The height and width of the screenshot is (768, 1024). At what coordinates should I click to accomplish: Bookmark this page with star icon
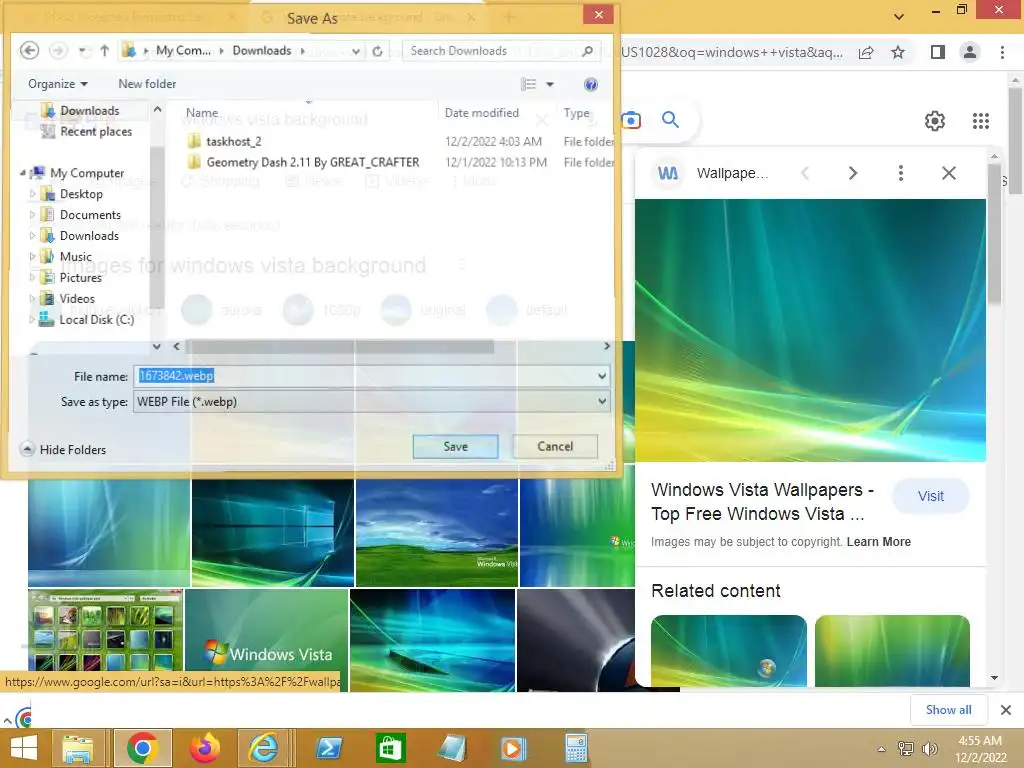click(898, 52)
